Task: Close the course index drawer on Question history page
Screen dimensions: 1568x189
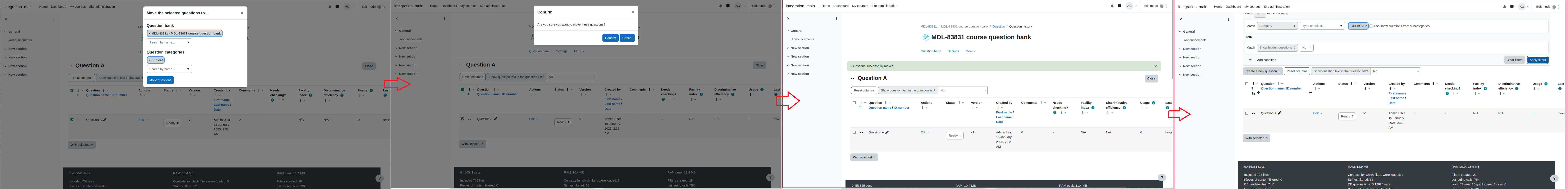Action: point(788,18)
